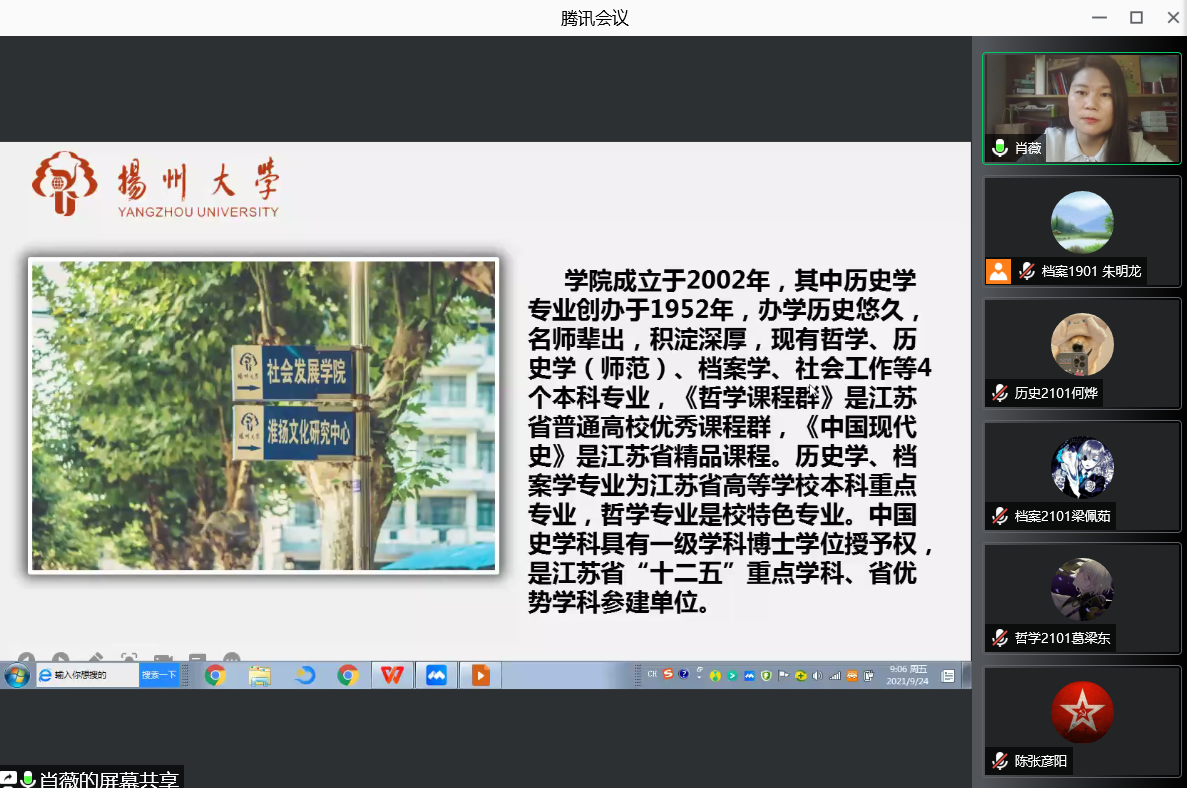Click the orange host badge beside 朱明龙

pyautogui.click(x=998, y=271)
